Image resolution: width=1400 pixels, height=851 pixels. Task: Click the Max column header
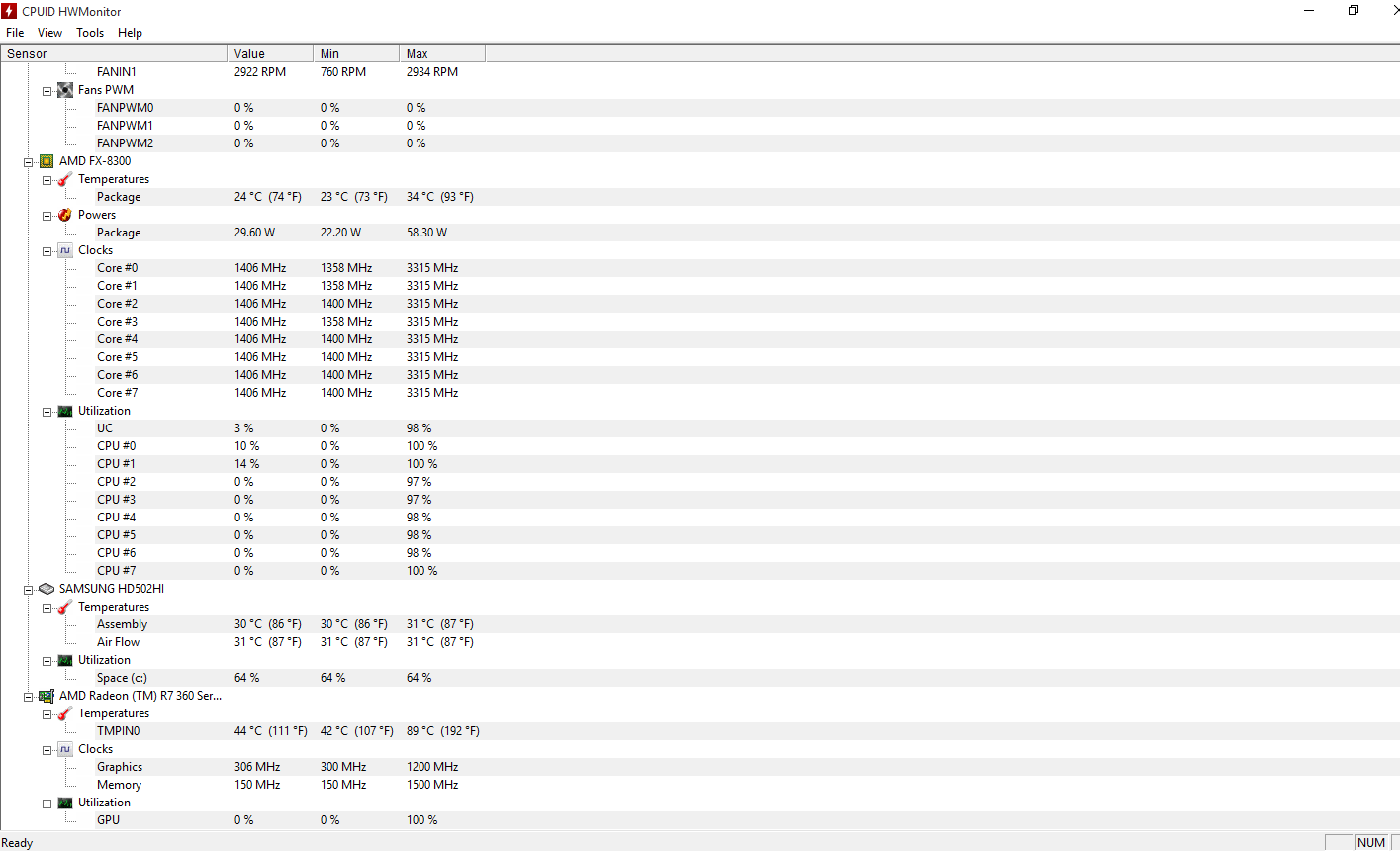(442, 53)
